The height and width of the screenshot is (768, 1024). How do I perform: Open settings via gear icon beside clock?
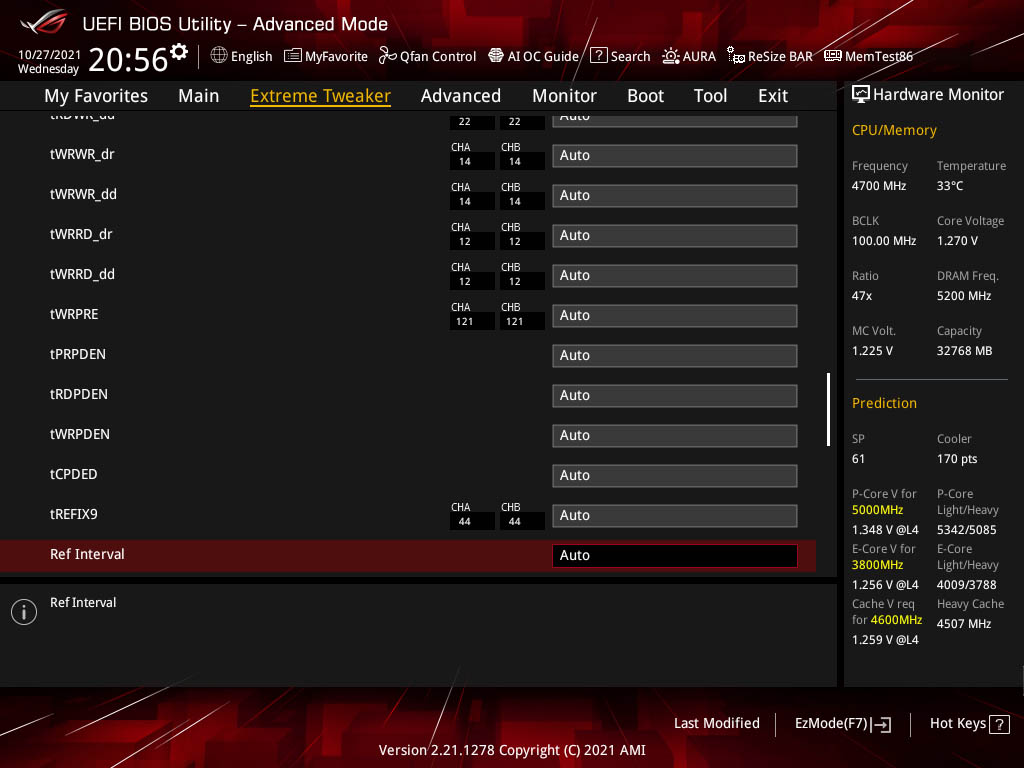[179, 52]
